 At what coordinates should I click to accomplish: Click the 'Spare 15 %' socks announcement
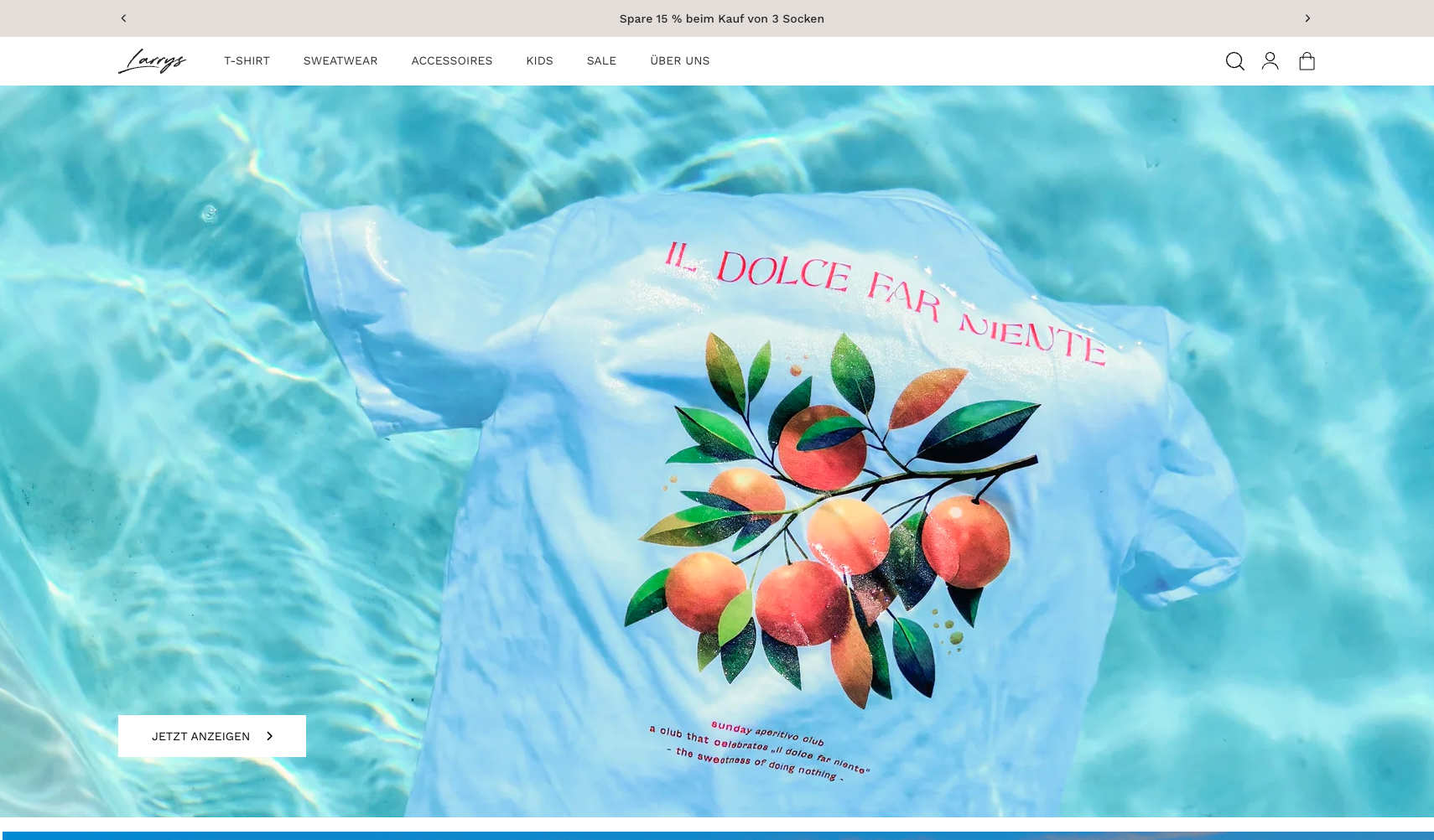pos(721,18)
